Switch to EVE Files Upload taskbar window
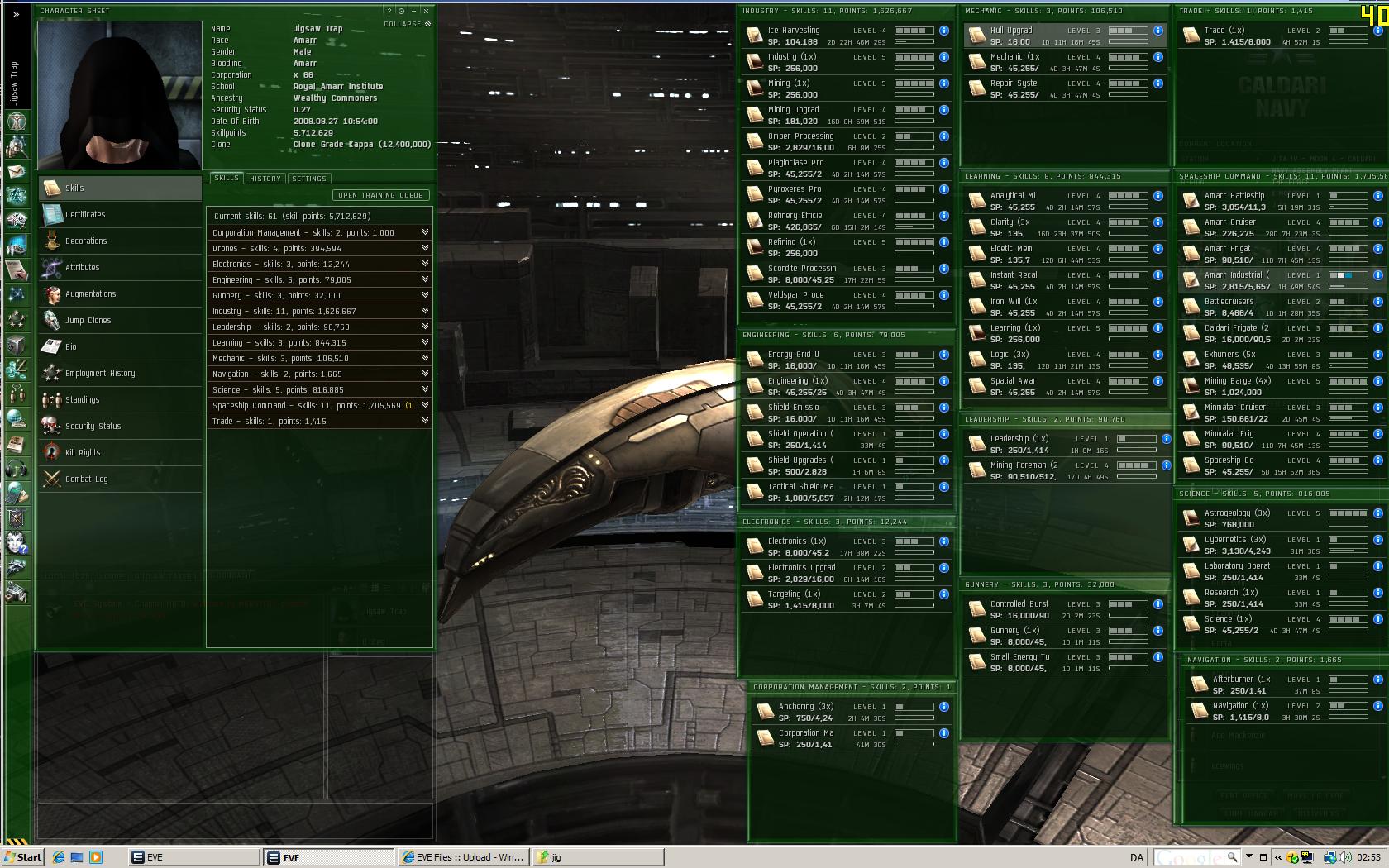Viewport: 1389px width, 868px height. (x=463, y=857)
